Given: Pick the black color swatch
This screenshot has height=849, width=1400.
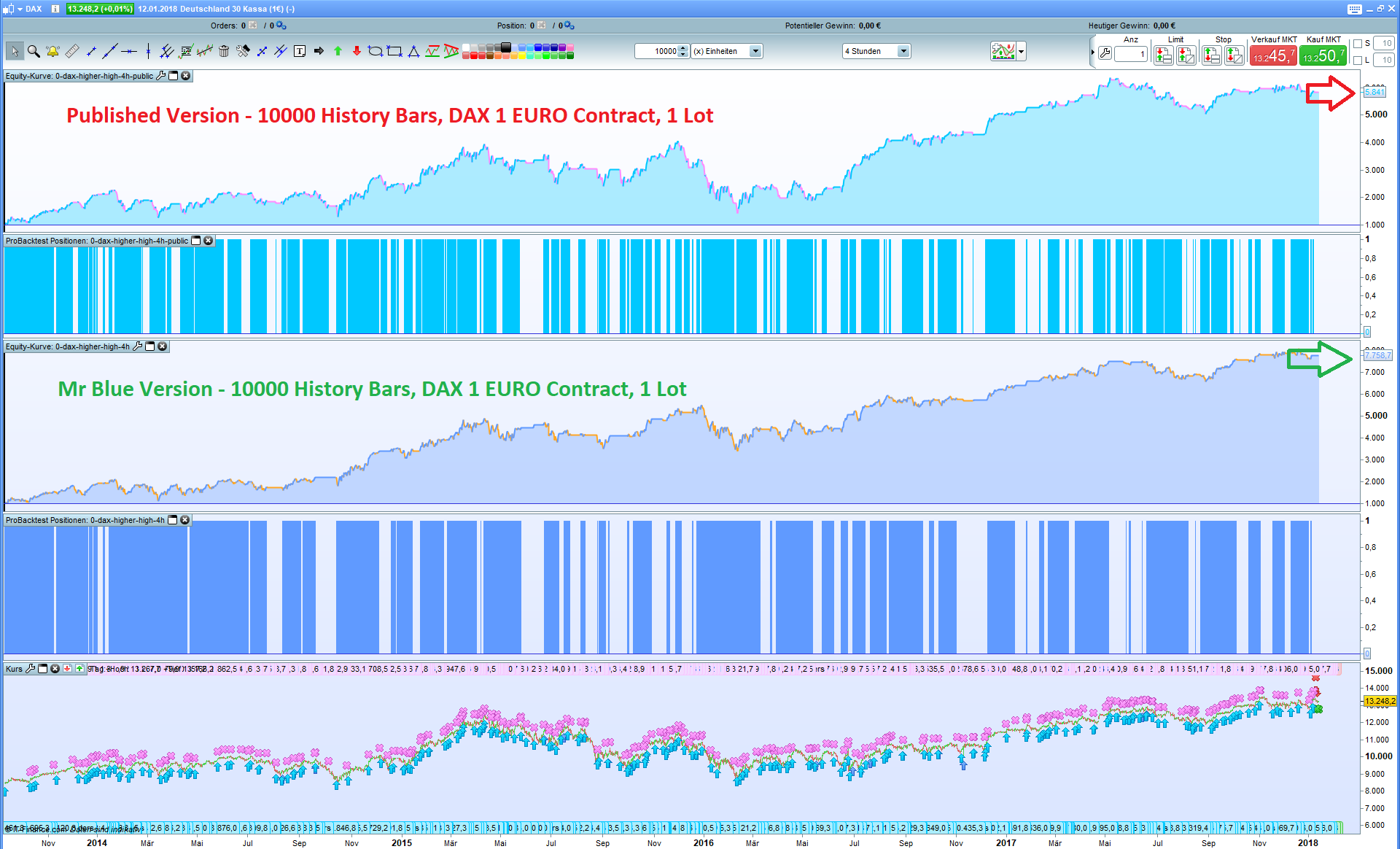Looking at the screenshot, I should 506,47.
